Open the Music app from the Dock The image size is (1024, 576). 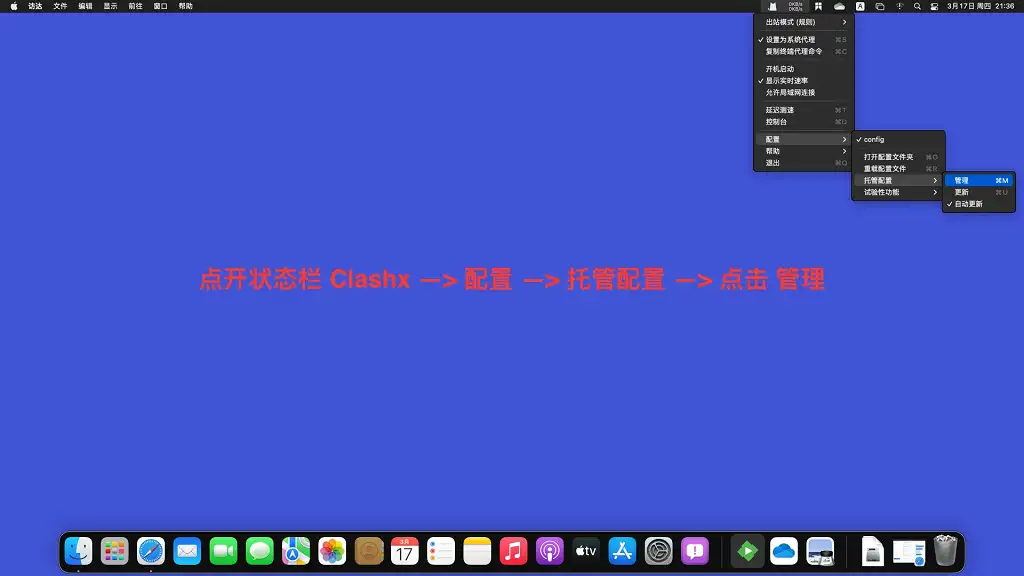(x=513, y=550)
